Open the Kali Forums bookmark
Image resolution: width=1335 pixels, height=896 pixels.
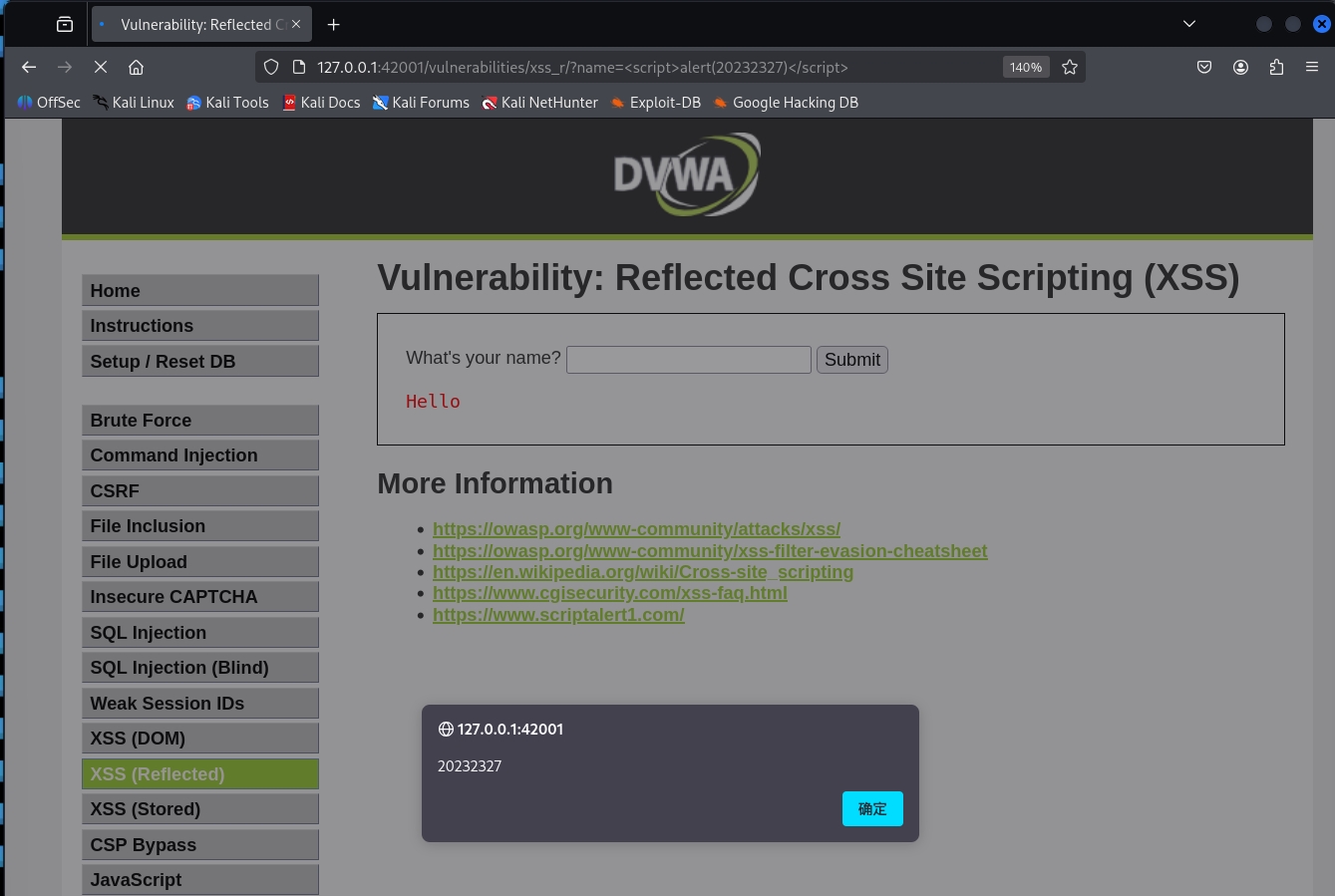(421, 103)
